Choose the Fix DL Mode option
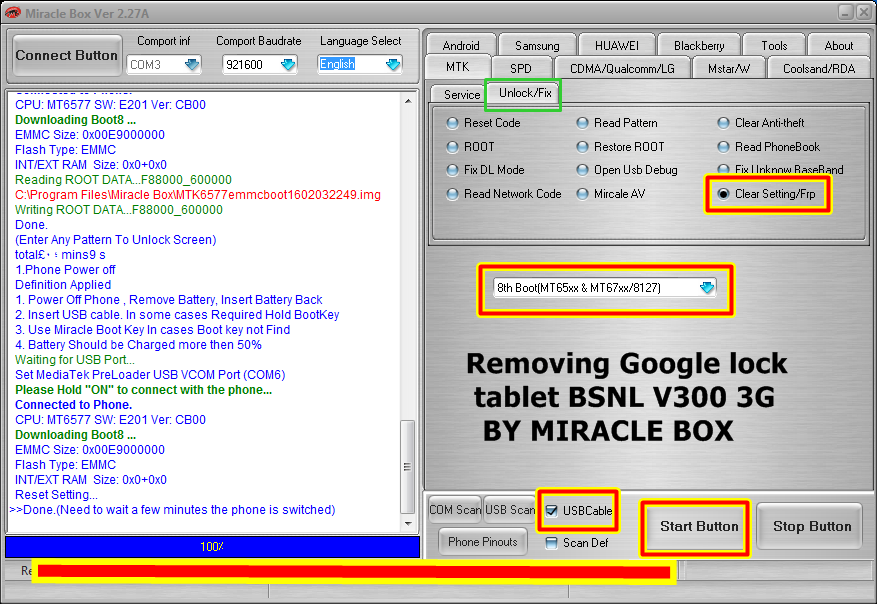877x604 pixels. coord(452,170)
